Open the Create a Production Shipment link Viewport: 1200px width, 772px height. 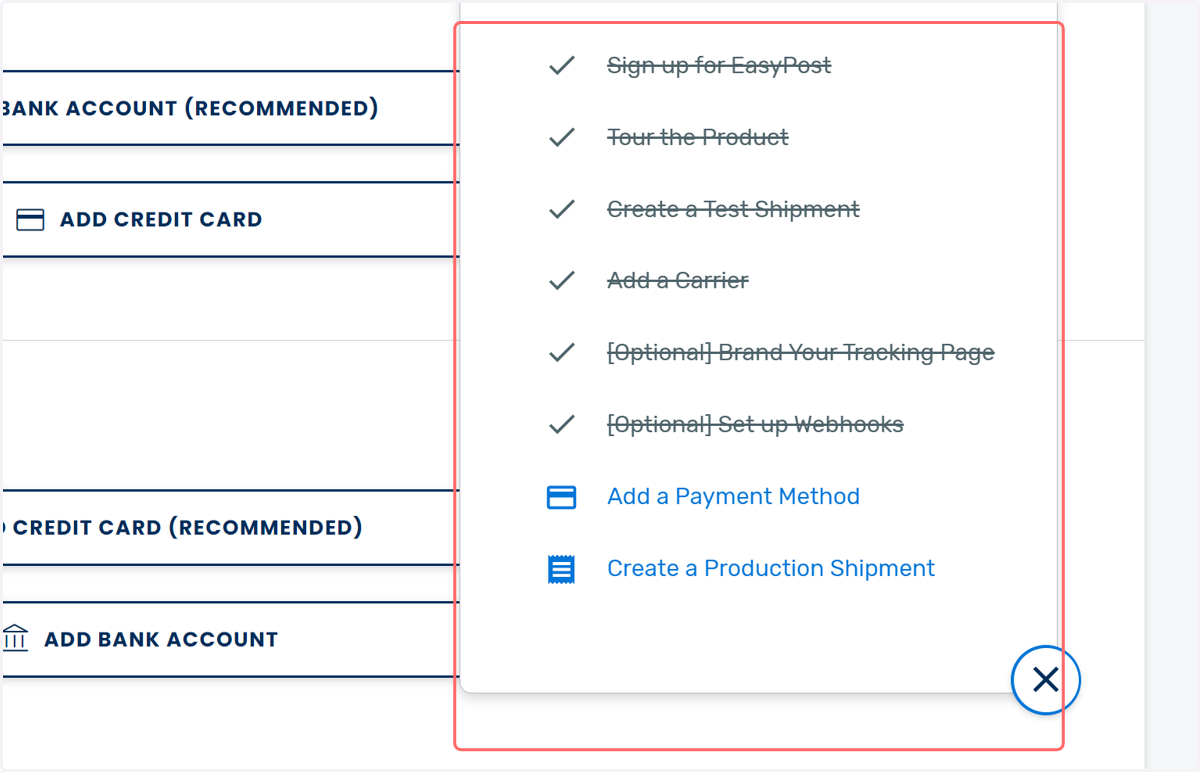(x=771, y=569)
